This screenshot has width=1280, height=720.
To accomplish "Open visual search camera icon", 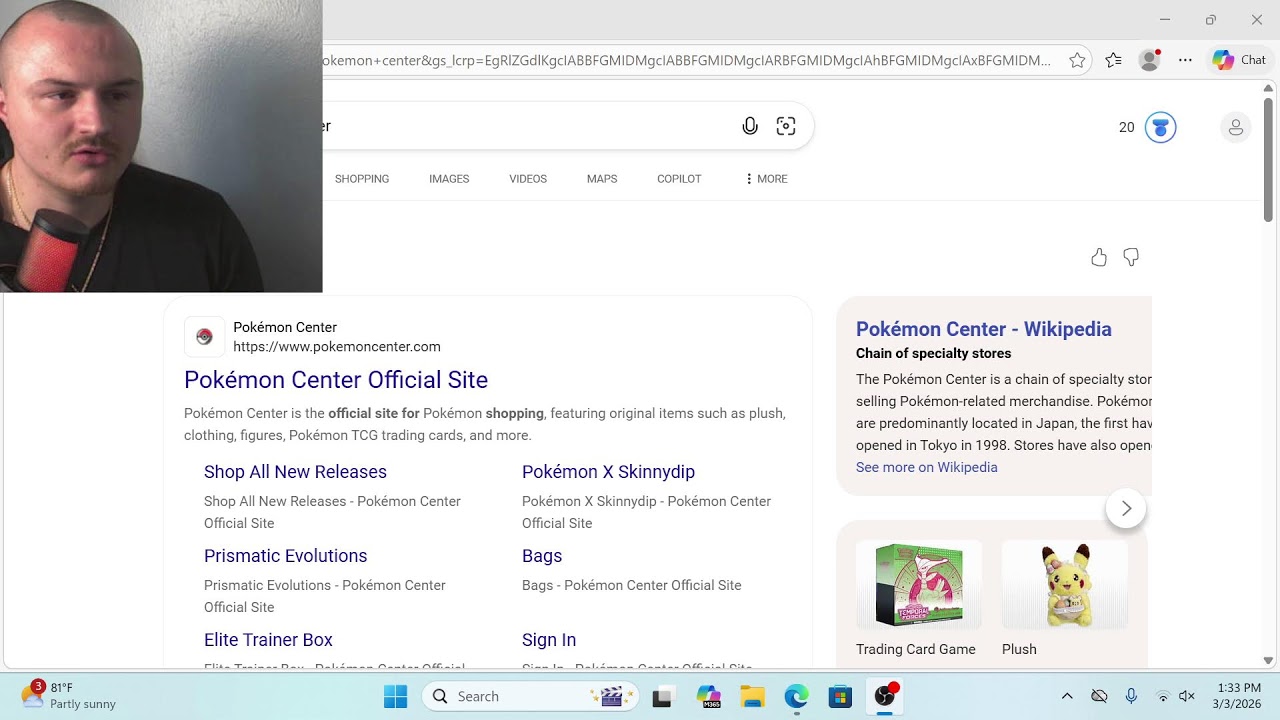I will coord(786,126).
